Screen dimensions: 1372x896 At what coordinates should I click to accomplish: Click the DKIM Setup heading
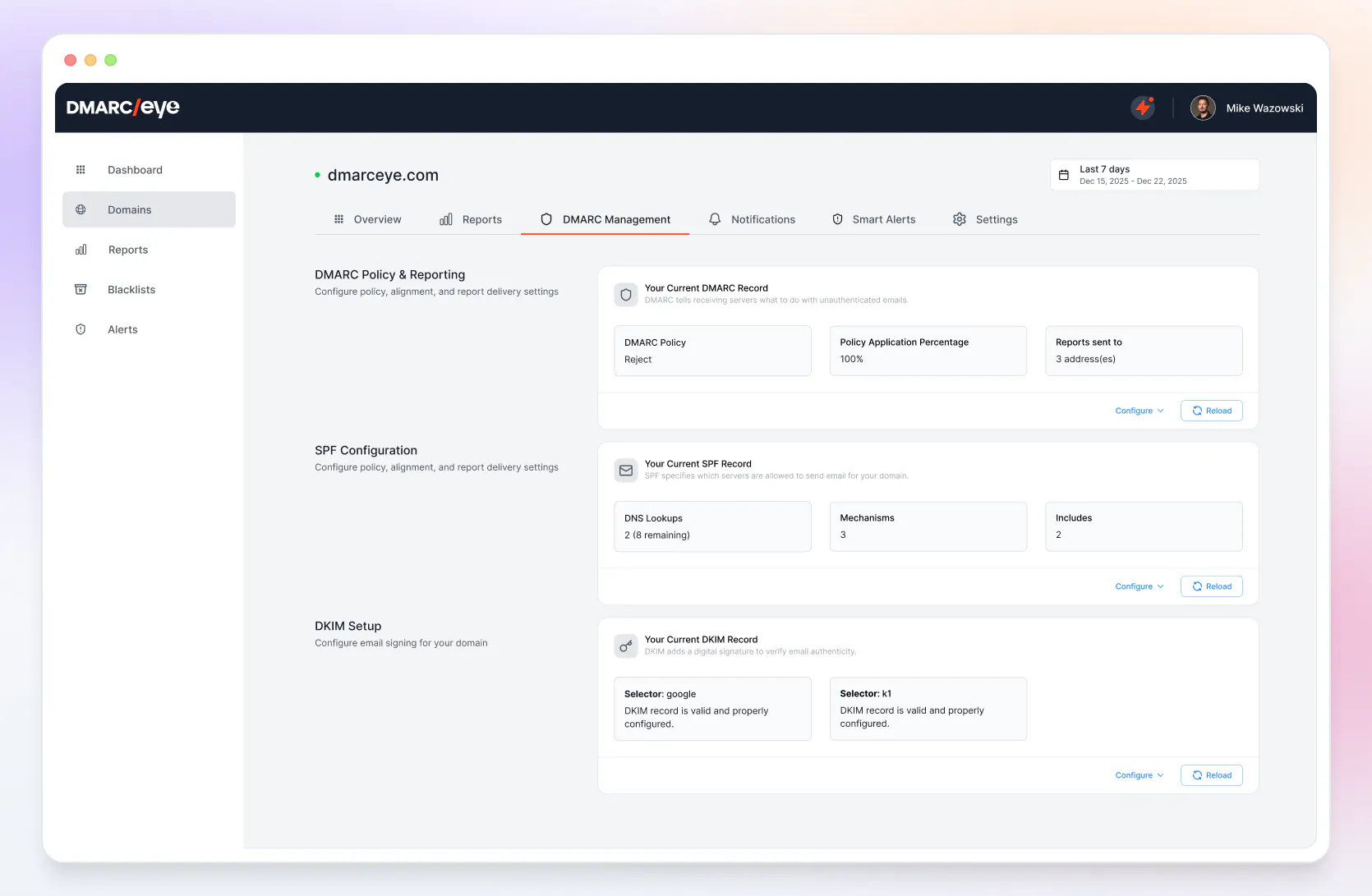(x=348, y=626)
